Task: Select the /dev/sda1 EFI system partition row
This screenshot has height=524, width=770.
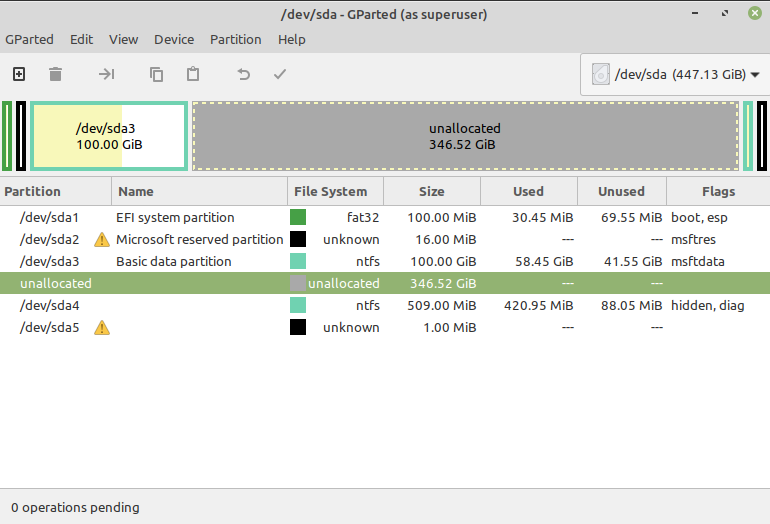Action: coord(385,218)
